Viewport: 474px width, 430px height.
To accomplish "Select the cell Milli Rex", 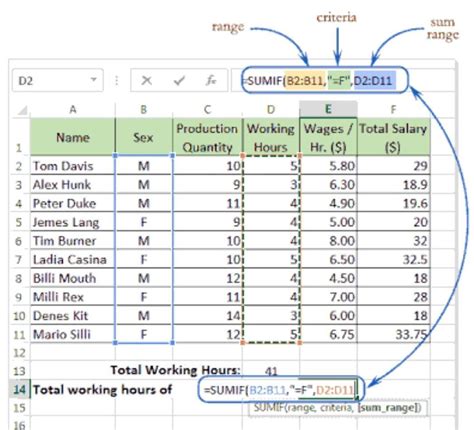I will (73, 297).
